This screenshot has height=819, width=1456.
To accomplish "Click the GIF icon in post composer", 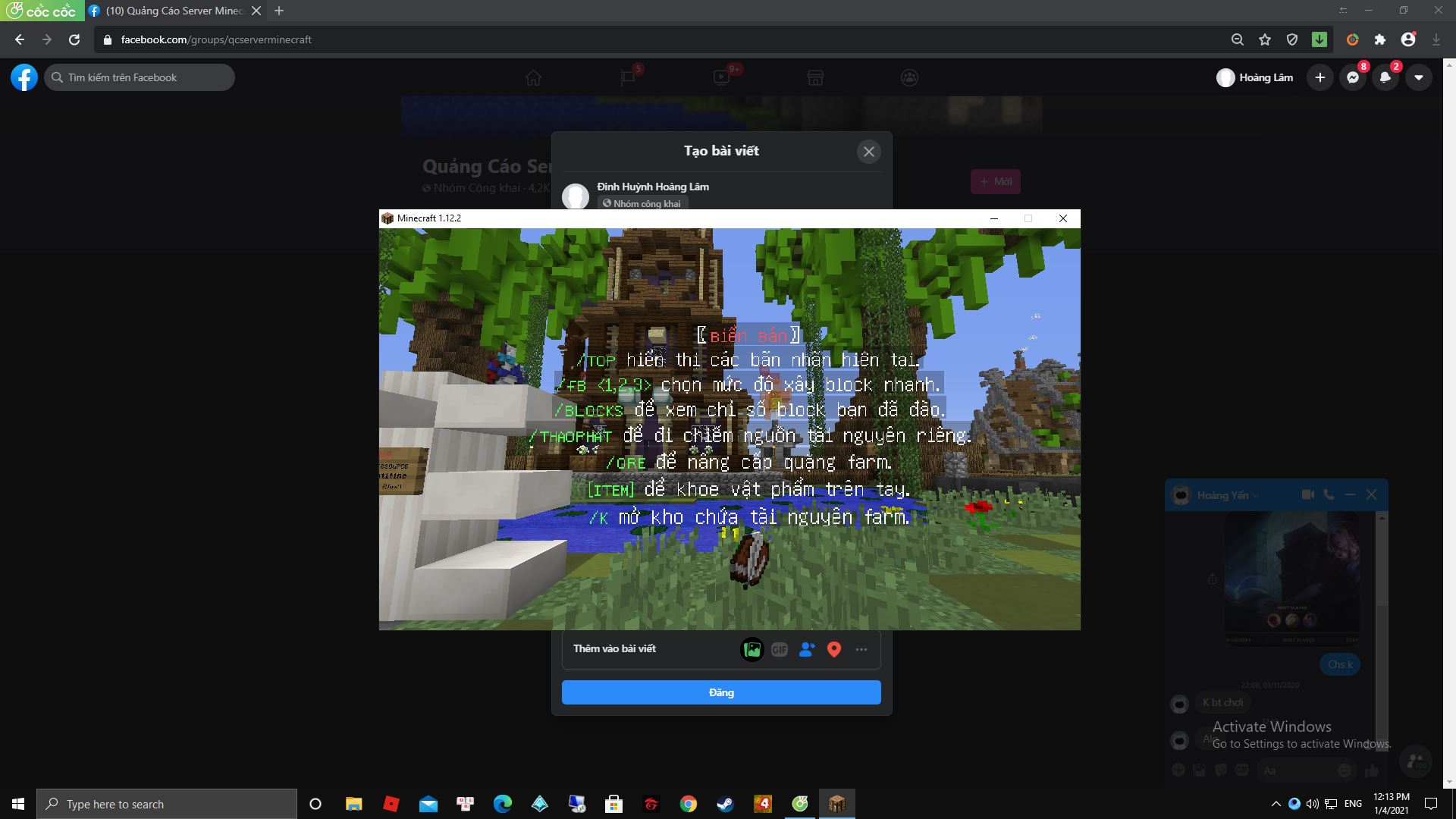I will [779, 649].
